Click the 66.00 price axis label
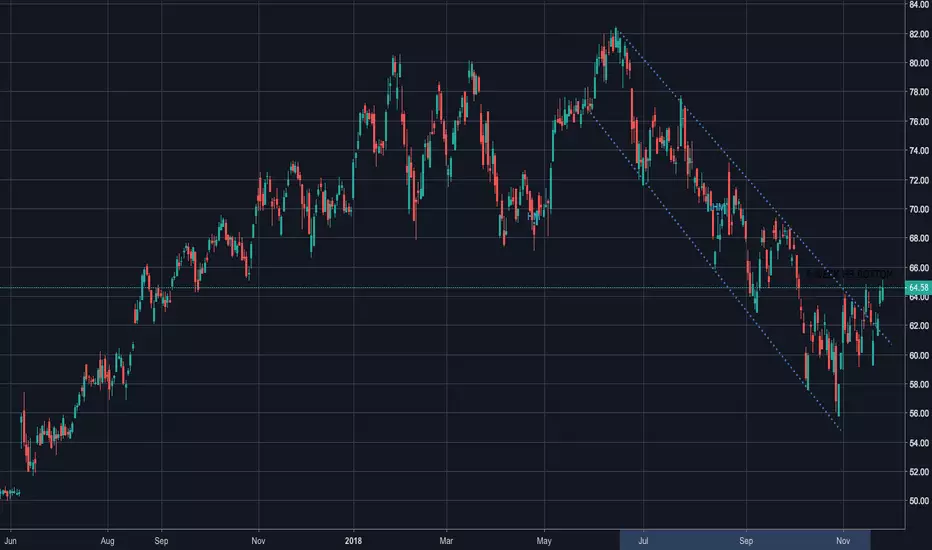The width and height of the screenshot is (932, 550). (x=919, y=268)
